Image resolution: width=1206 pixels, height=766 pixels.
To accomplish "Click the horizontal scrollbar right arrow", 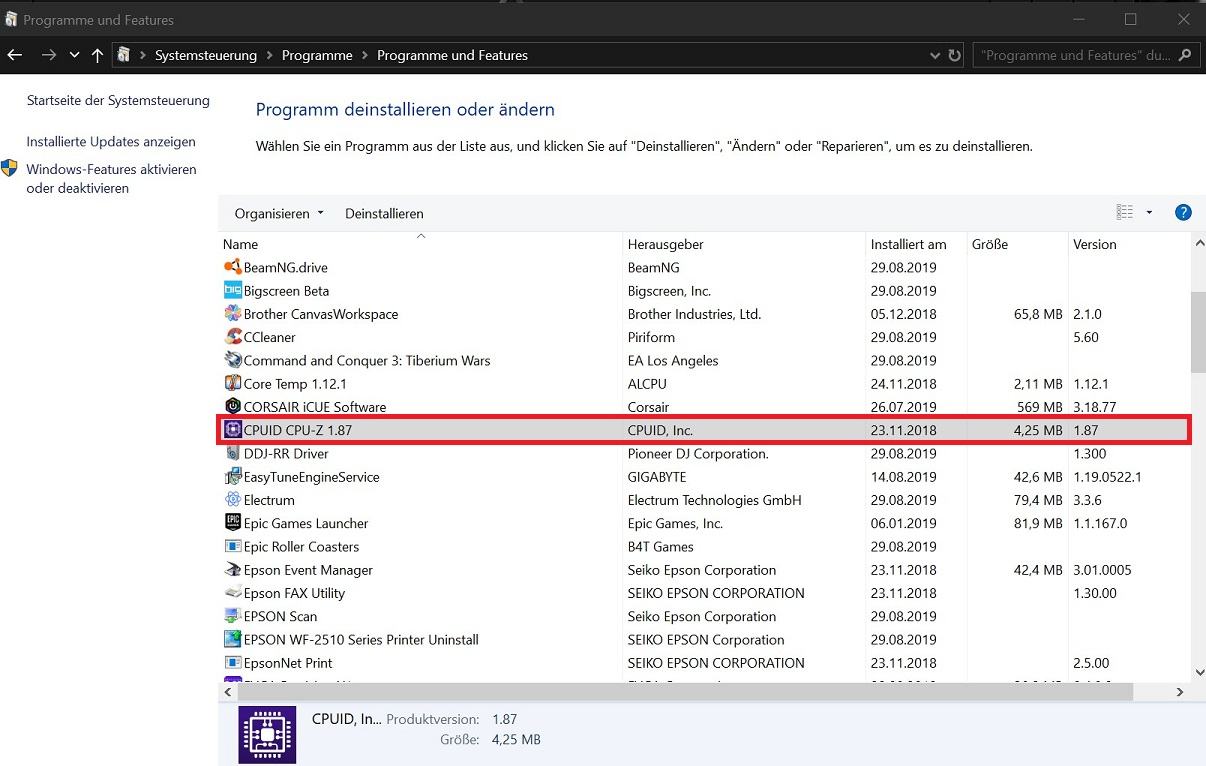I will (1181, 692).
